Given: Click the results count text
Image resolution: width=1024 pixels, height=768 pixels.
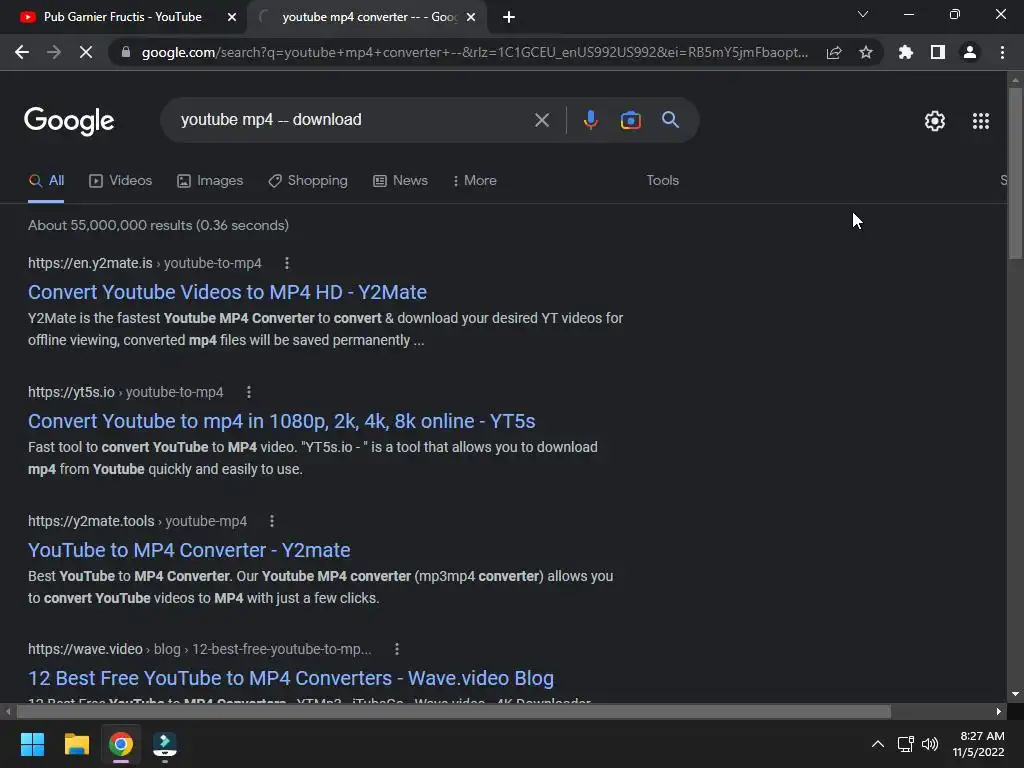Looking at the screenshot, I should coord(158,225).
